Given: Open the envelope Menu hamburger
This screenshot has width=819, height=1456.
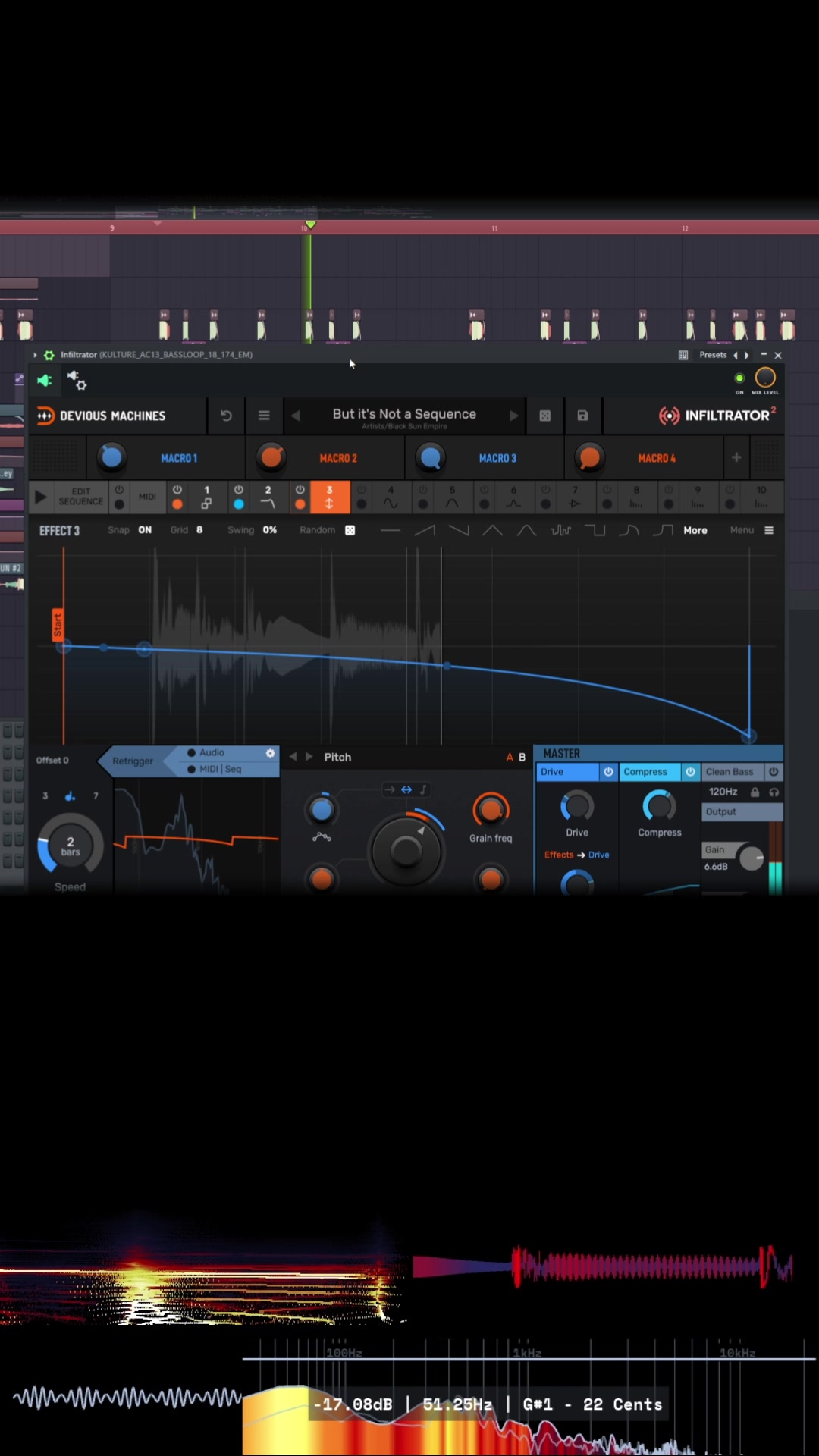Looking at the screenshot, I should [x=769, y=530].
